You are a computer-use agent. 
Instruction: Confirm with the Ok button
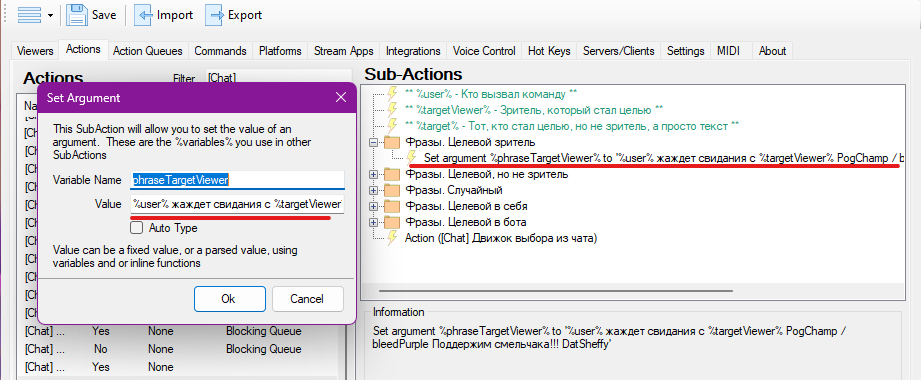229,299
